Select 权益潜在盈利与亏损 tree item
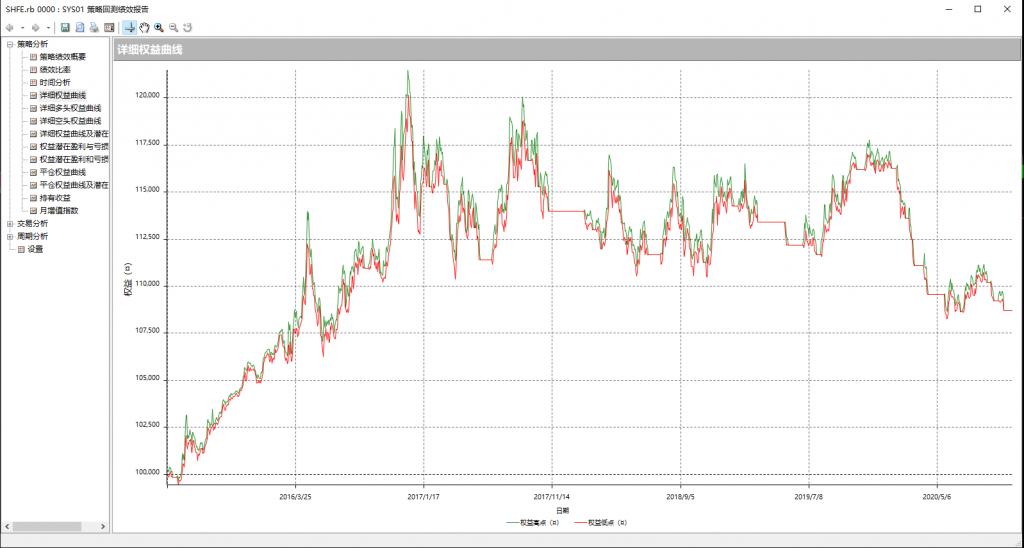The width and height of the screenshot is (1024, 548). (74, 147)
